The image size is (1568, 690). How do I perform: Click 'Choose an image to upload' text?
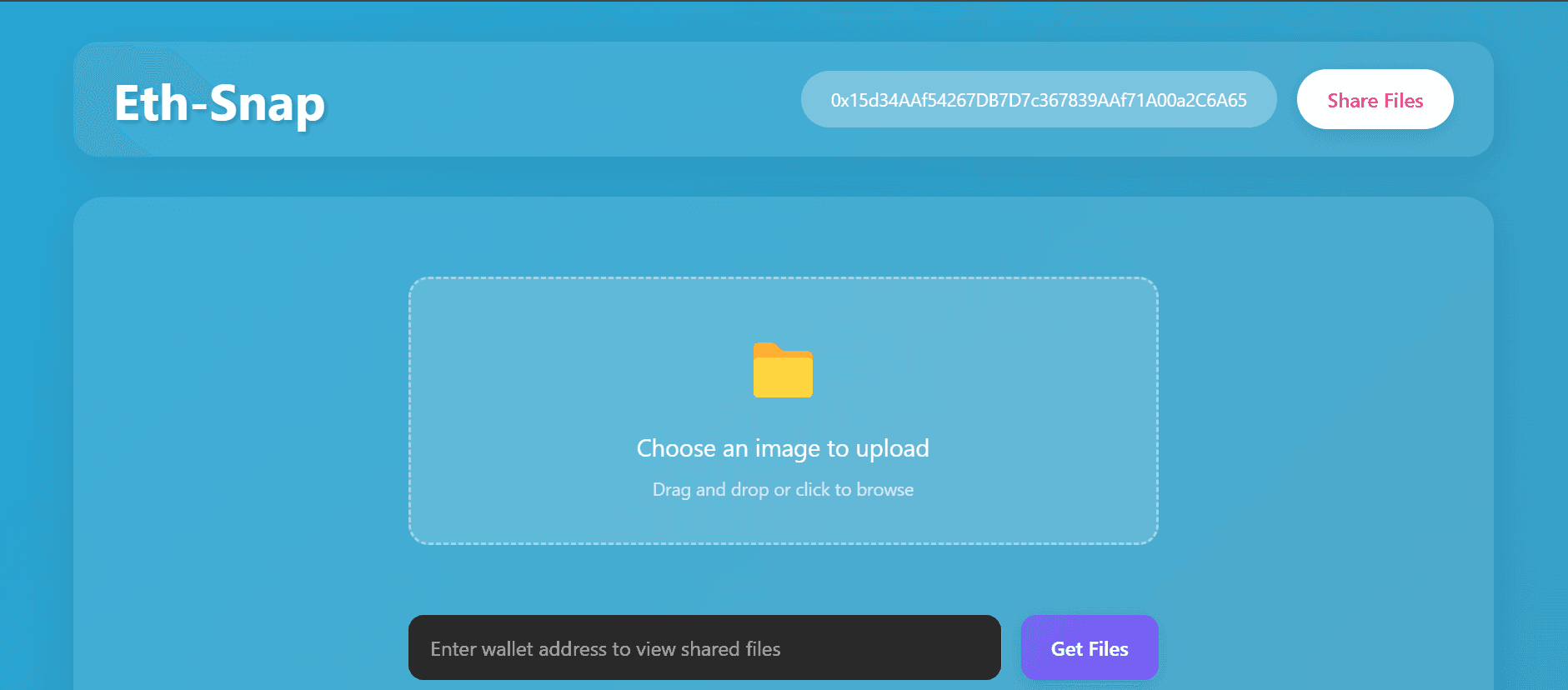pyautogui.click(x=783, y=448)
